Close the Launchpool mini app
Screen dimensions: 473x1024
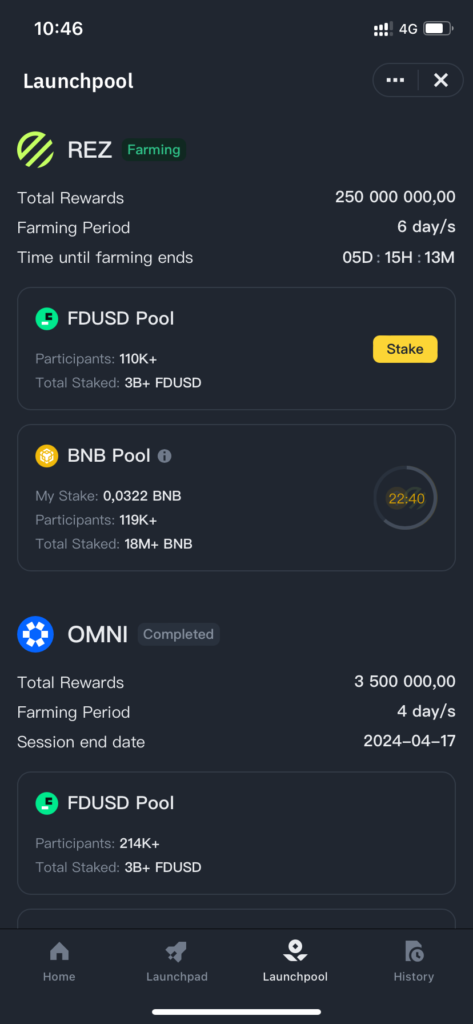click(x=441, y=80)
